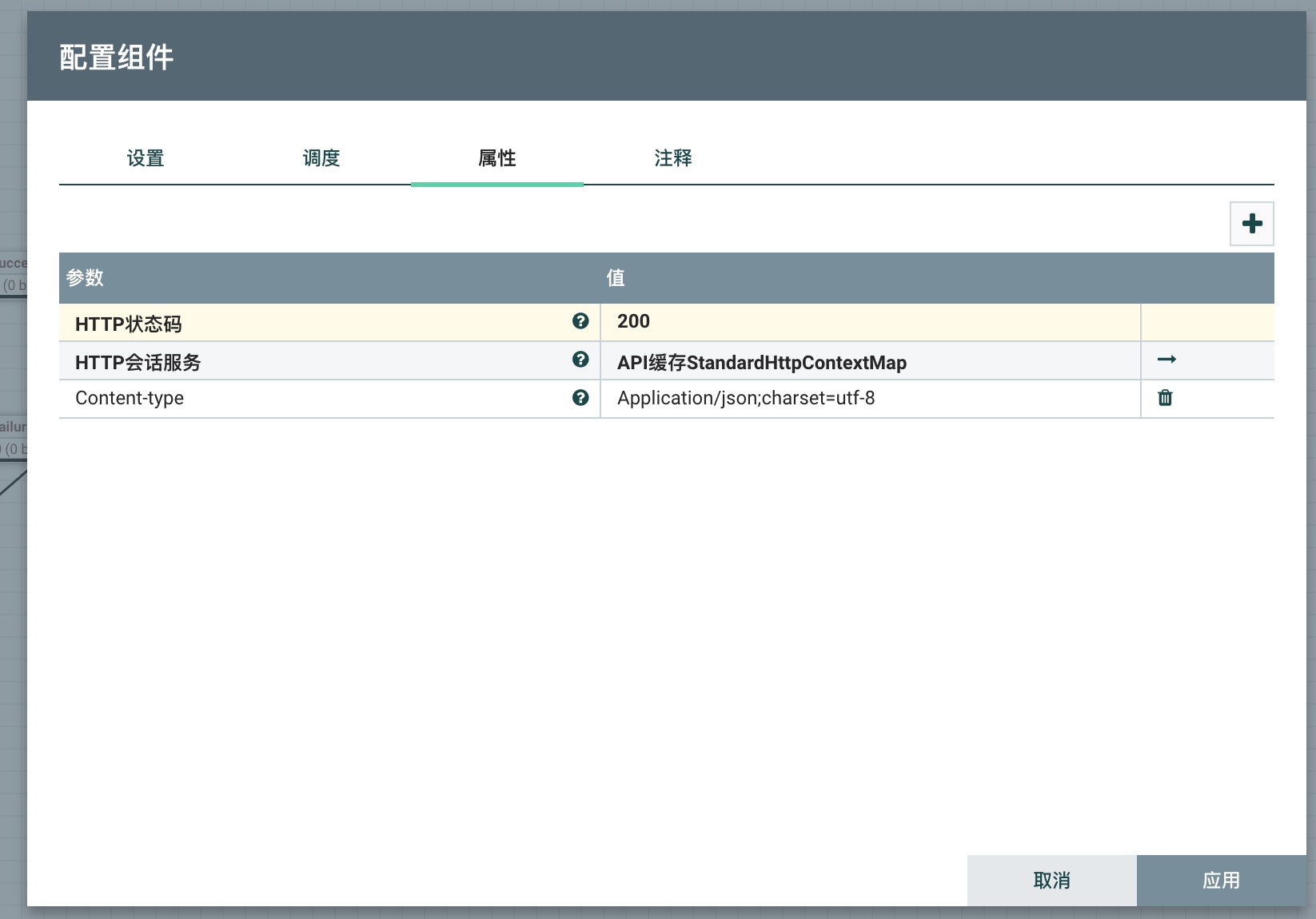This screenshot has width=1316, height=919.
Task: Click the 参数 column header
Action: pos(85,278)
